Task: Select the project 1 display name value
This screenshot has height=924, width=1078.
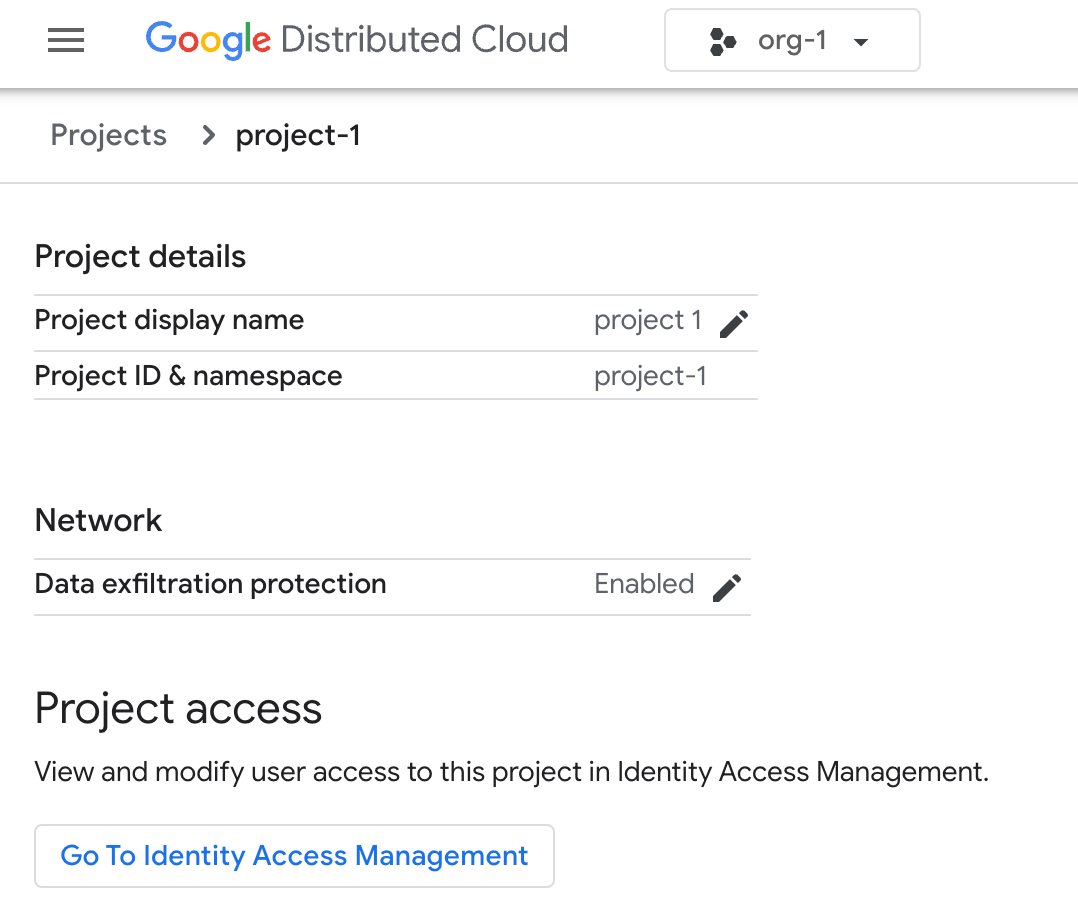Action: coord(648,320)
